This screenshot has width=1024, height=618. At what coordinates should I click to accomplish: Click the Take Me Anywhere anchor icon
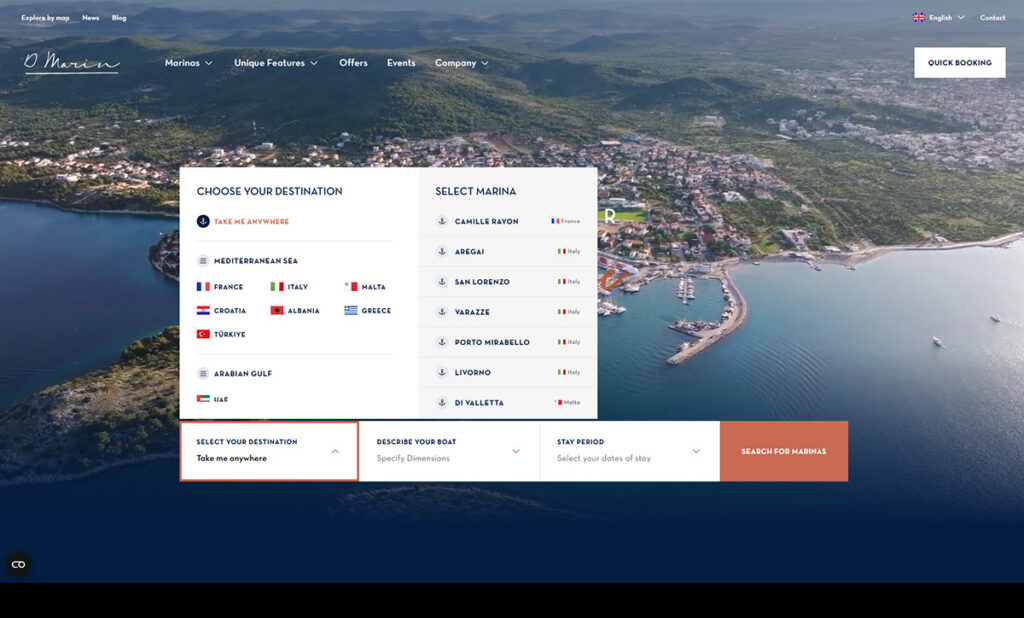click(x=203, y=222)
